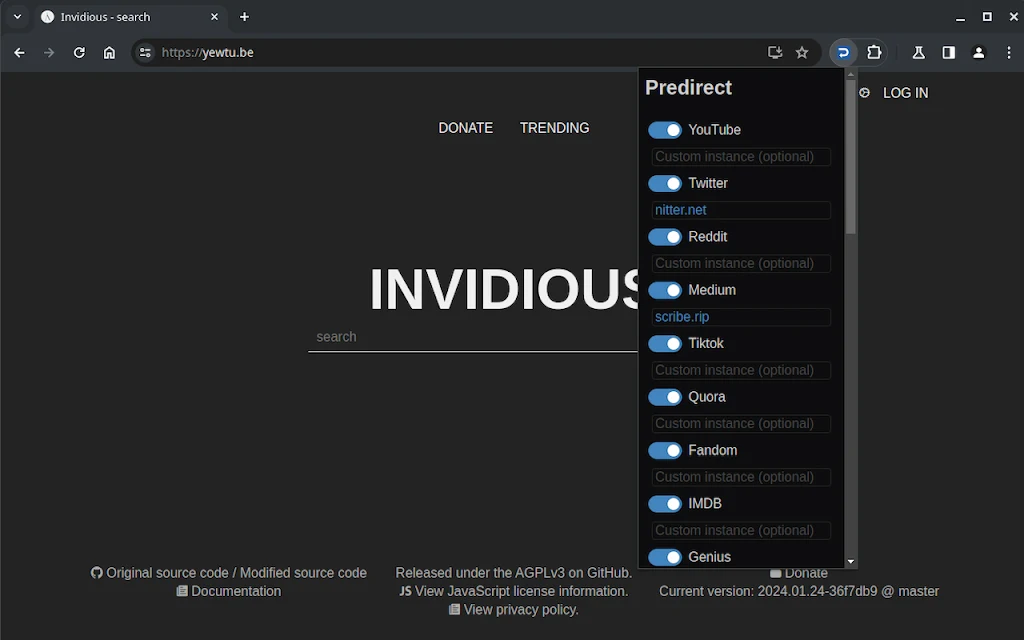Turn off the Reddit redirect switch

(664, 237)
